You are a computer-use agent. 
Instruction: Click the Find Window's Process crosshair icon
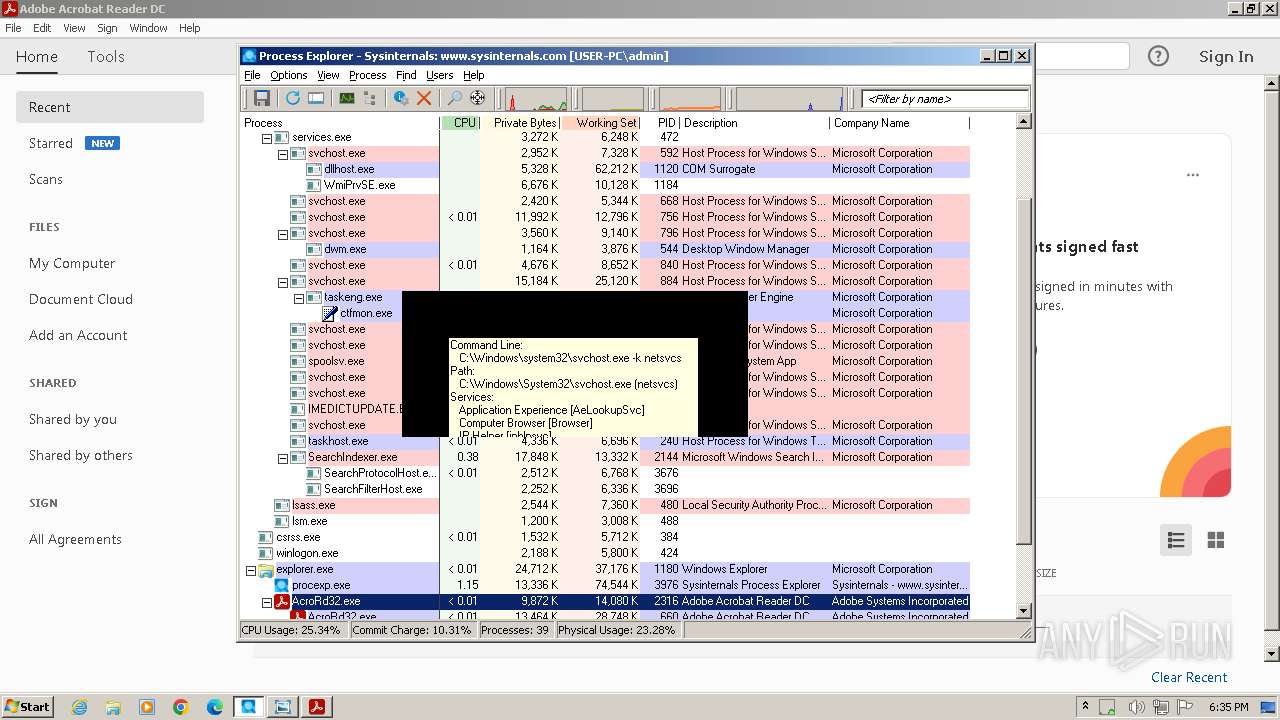[x=477, y=98]
